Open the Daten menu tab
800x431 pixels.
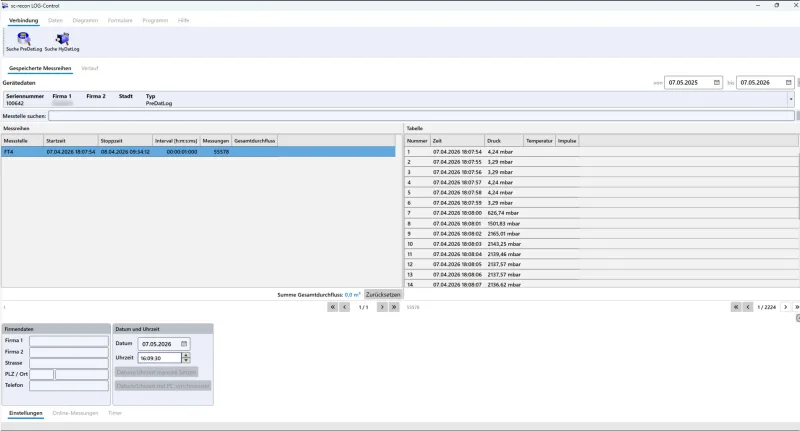[x=55, y=20]
